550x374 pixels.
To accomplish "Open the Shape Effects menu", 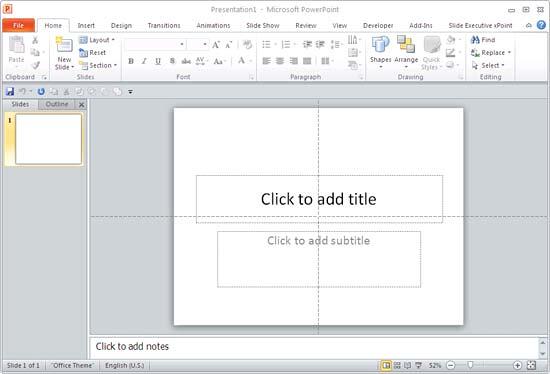I will click(452, 65).
